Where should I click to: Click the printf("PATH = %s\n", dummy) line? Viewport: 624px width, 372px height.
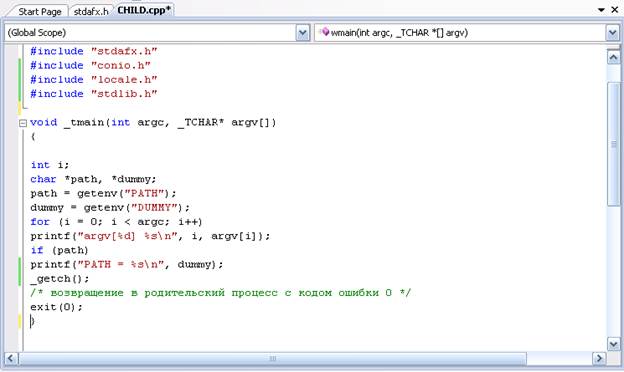[127, 265]
